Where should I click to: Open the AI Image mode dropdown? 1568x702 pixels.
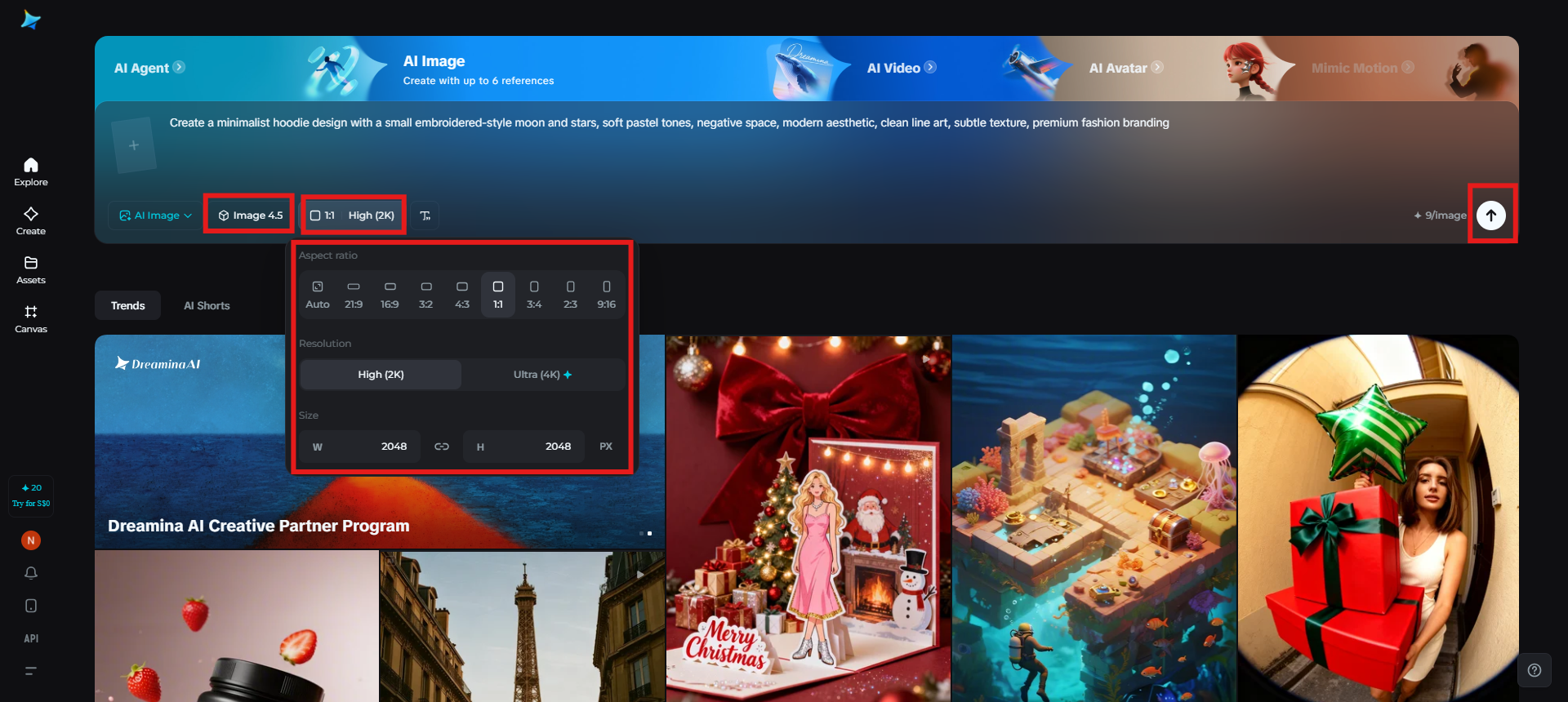(x=155, y=215)
